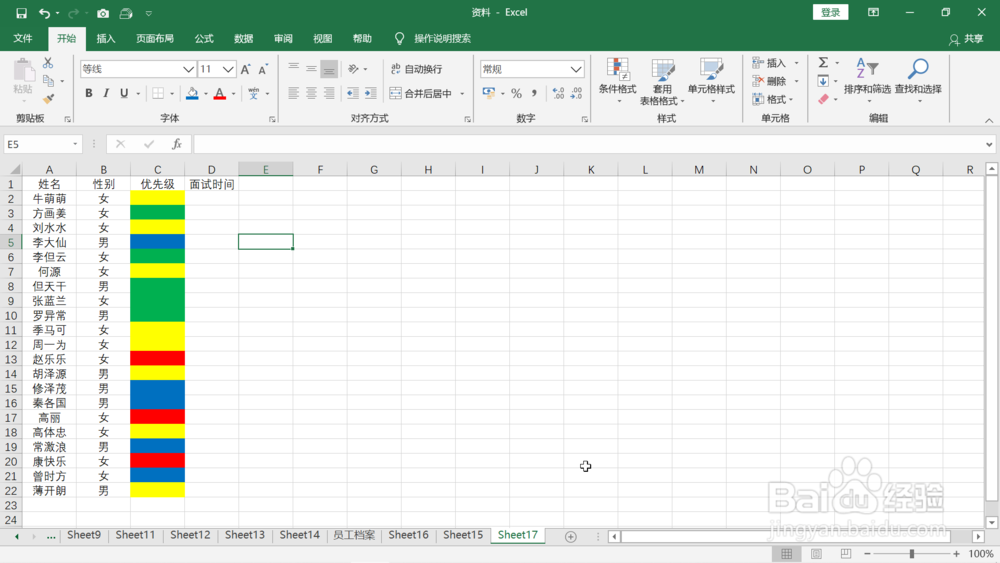Viewport: 1000px width, 563px height.
Task: Open the Data (数据) tab
Action: pyautogui.click(x=244, y=39)
